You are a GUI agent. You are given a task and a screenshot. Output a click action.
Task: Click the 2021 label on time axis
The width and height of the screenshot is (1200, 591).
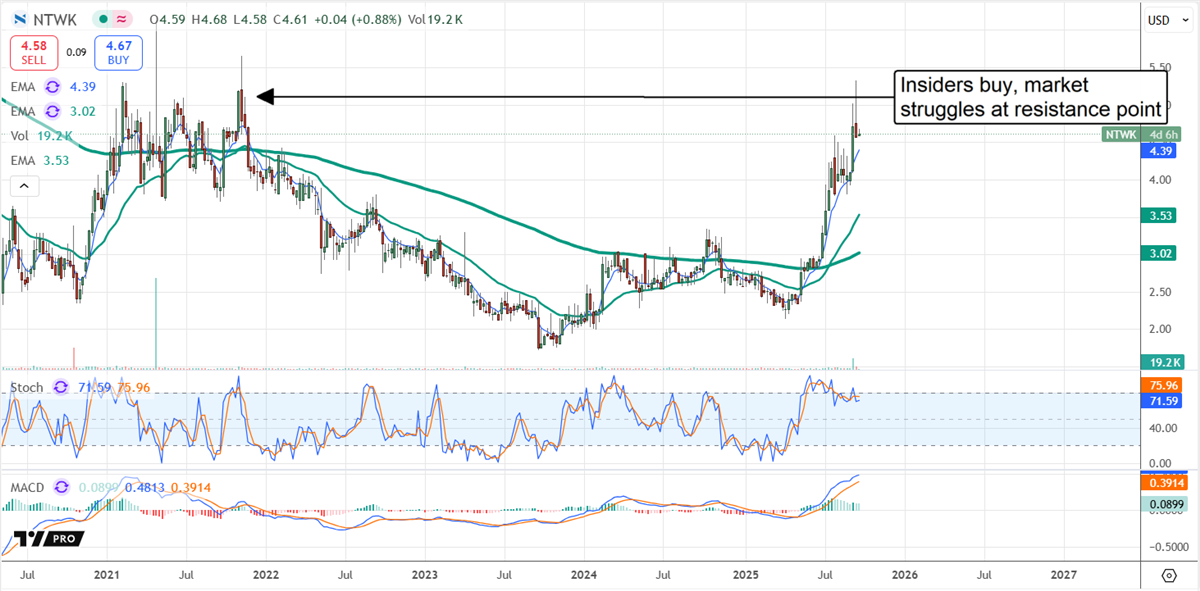[x=106, y=576]
